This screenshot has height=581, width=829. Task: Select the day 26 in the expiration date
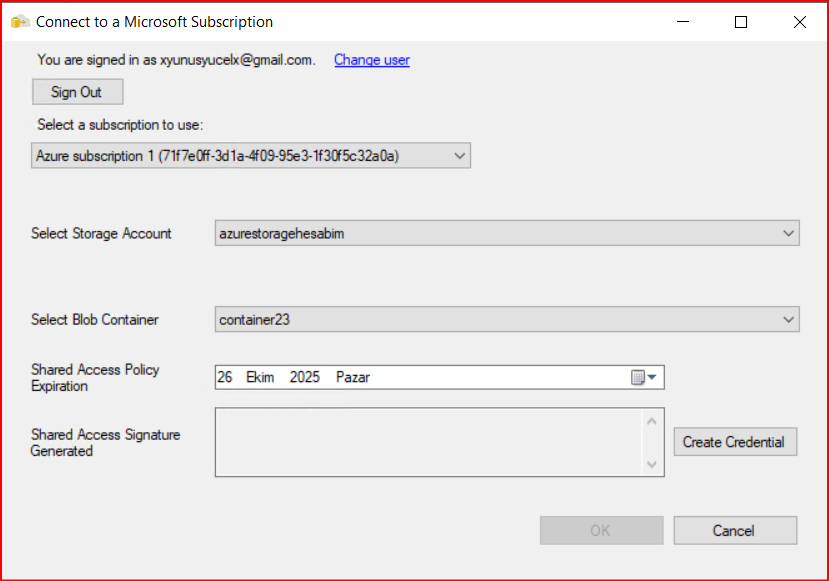point(225,378)
